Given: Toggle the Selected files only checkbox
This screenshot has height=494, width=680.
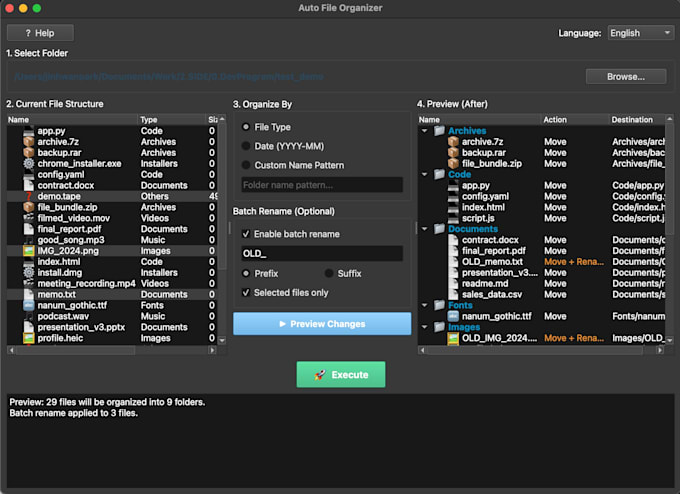Looking at the screenshot, I should click(246, 293).
